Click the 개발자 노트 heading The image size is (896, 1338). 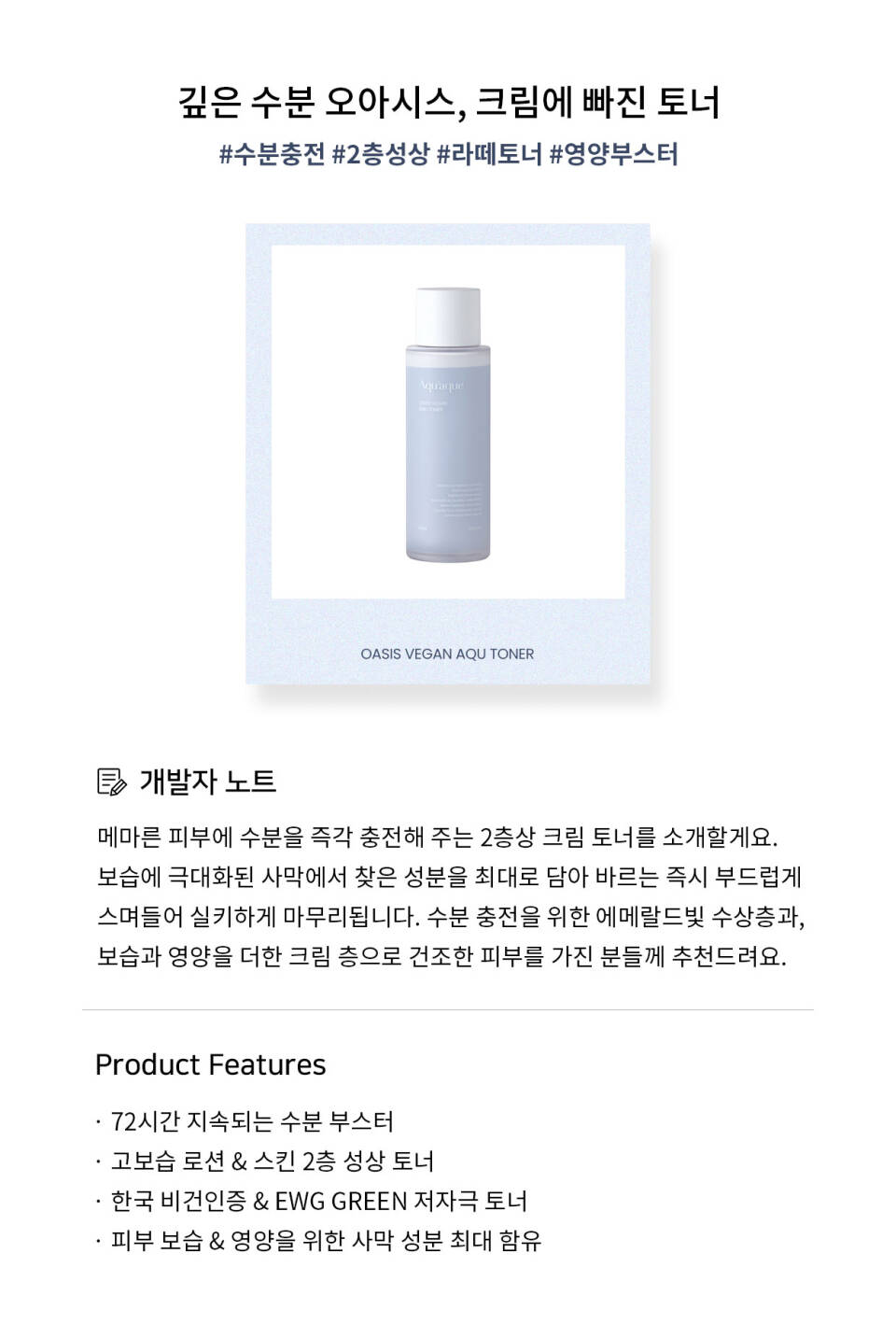click(x=208, y=782)
